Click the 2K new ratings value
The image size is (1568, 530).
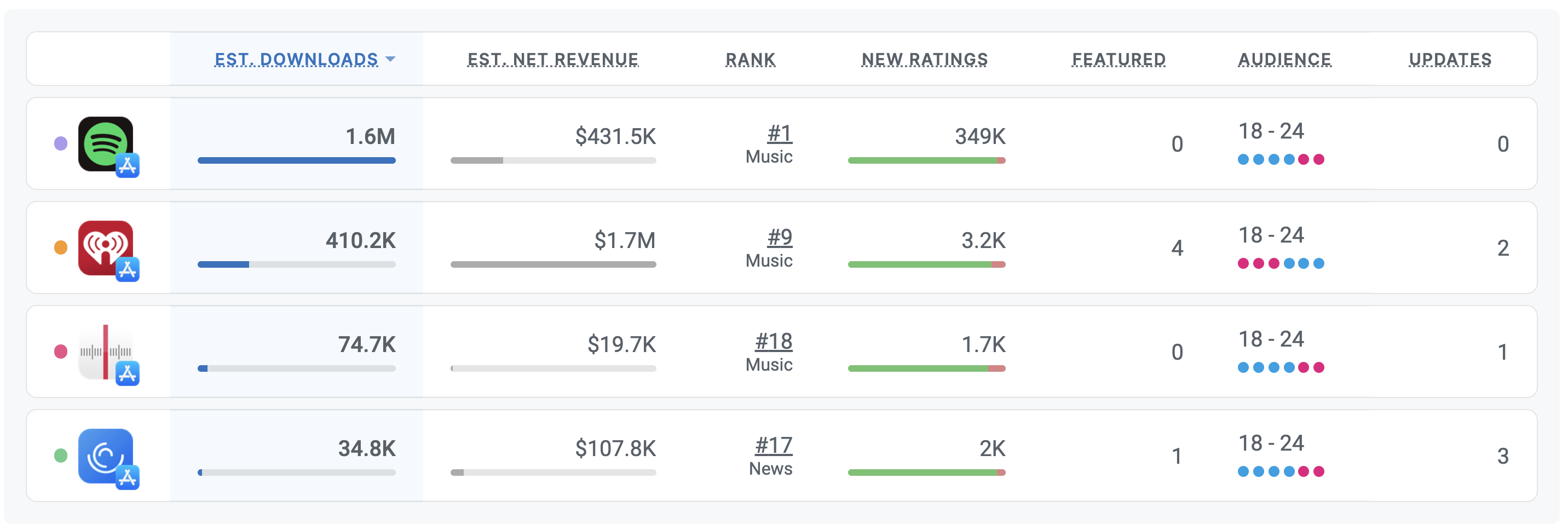pos(993,448)
